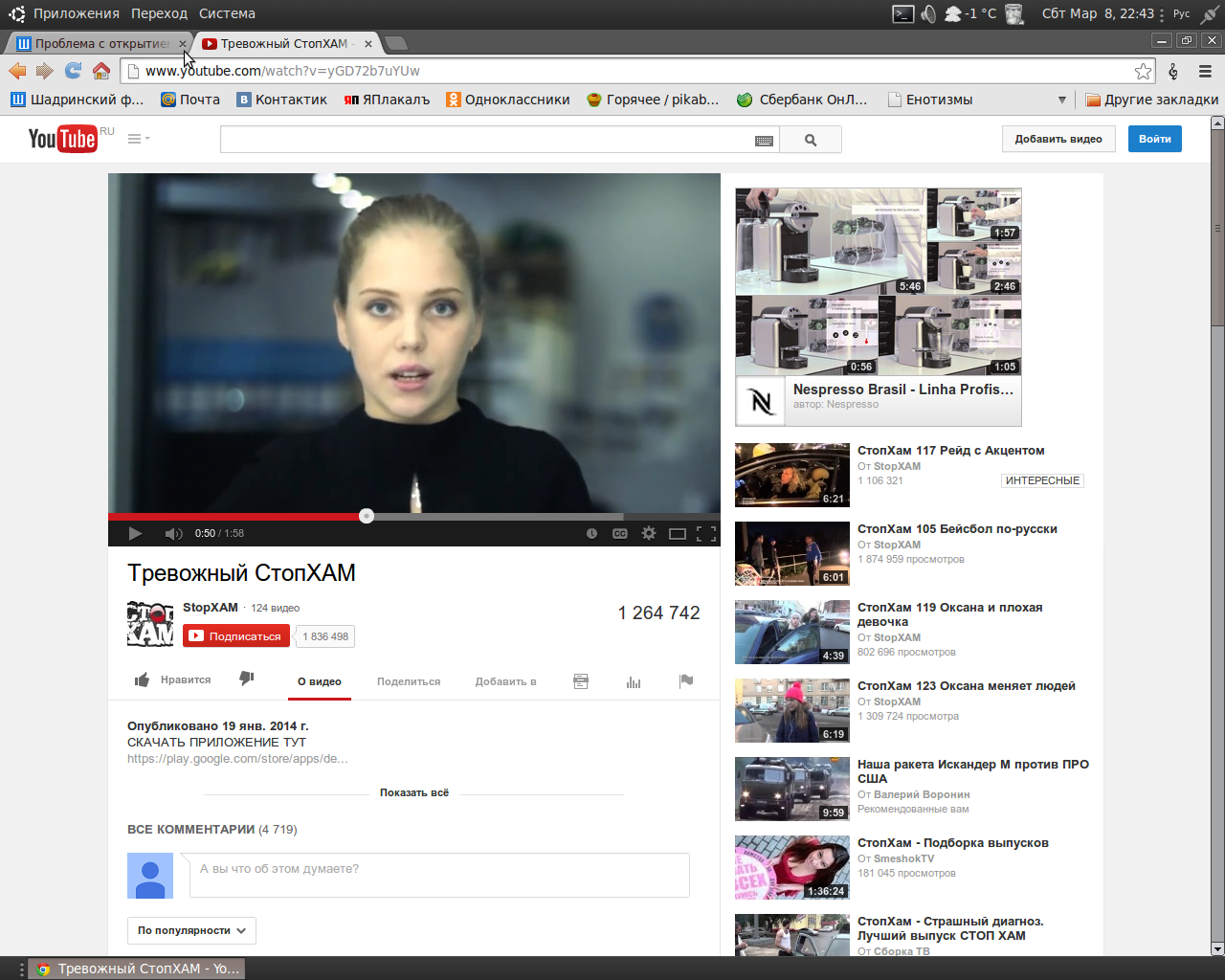Click the page scrollbar down arrow

click(1217, 948)
